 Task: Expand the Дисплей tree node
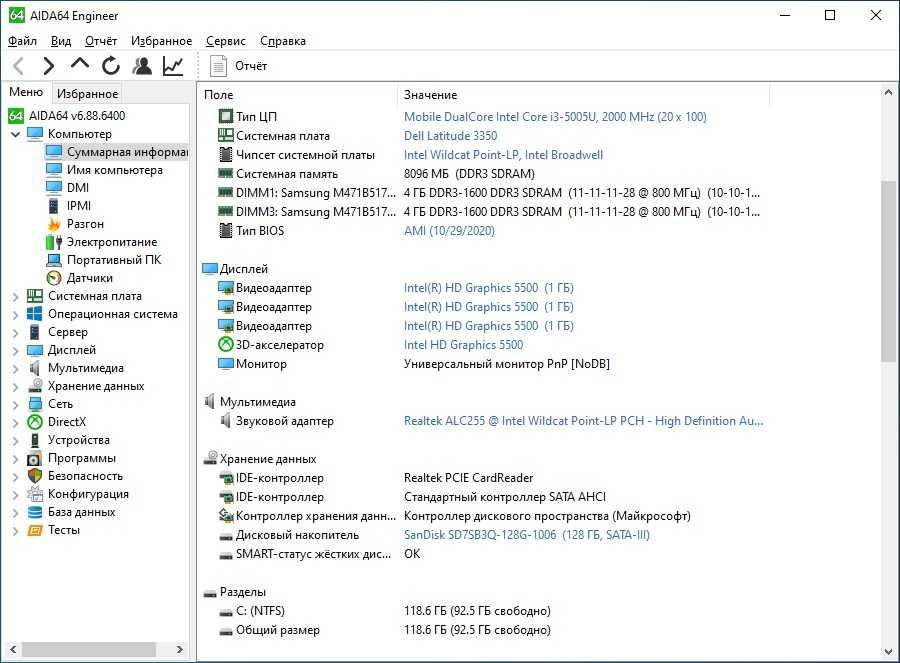click(15, 351)
